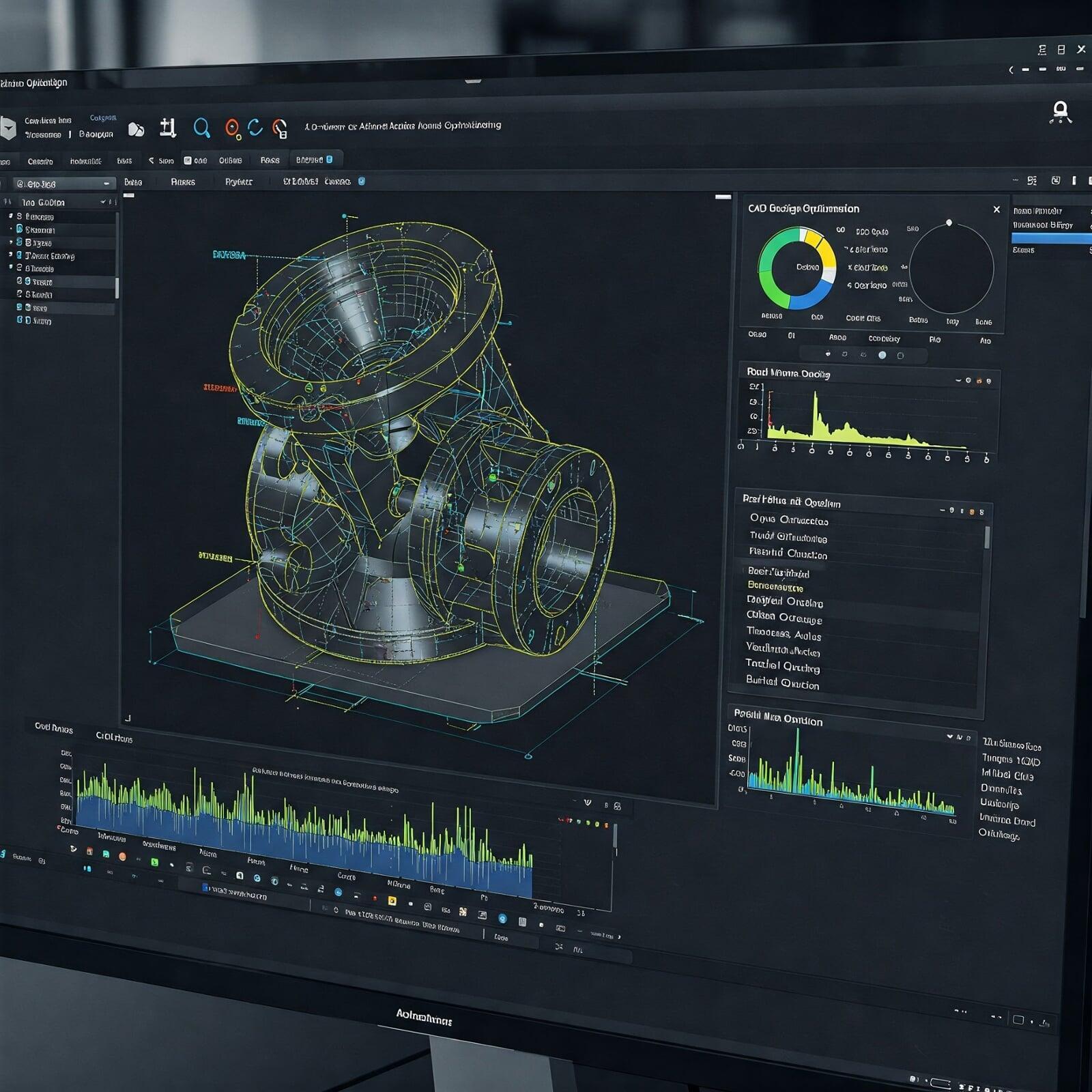Open the tab directly above the viewport's top-left corner
The image size is (1092, 1092).
pos(133,182)
